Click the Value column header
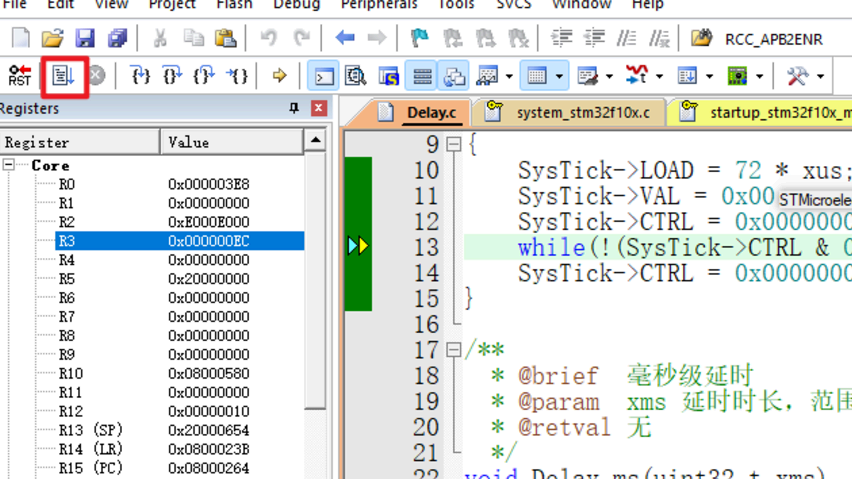 coord(233,142)
